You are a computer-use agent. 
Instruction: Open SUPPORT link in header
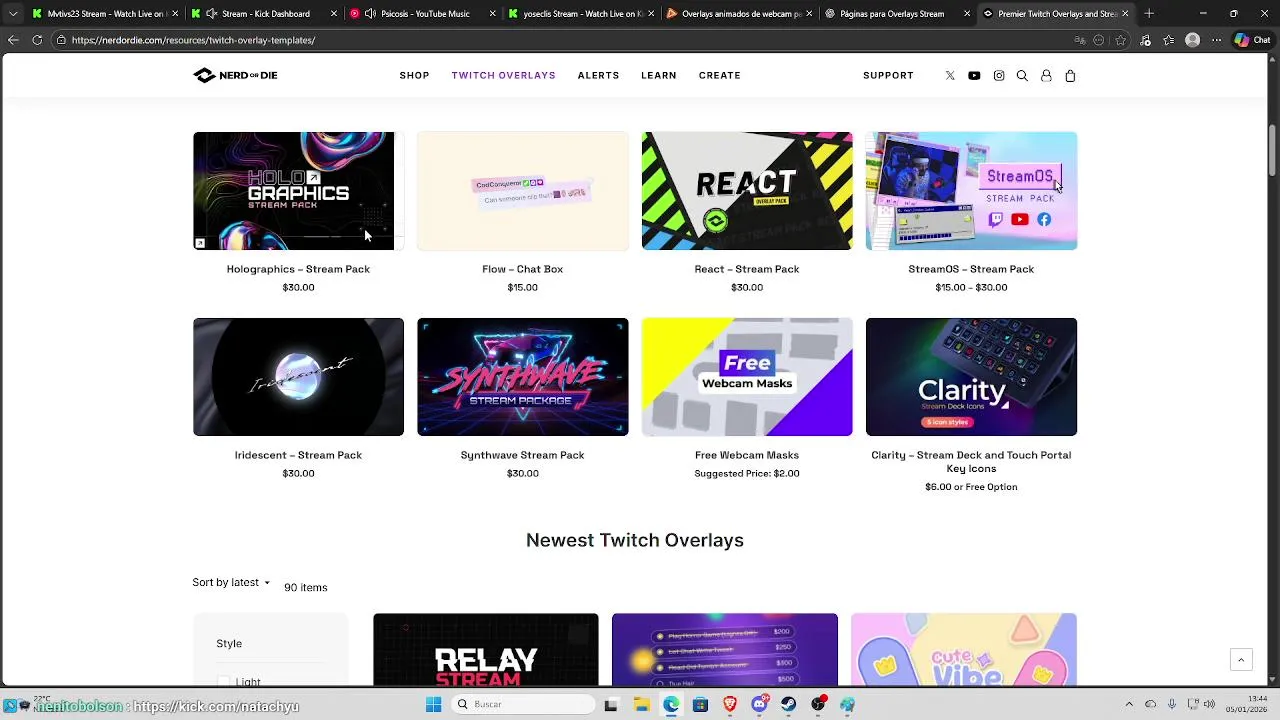(888, 75)
